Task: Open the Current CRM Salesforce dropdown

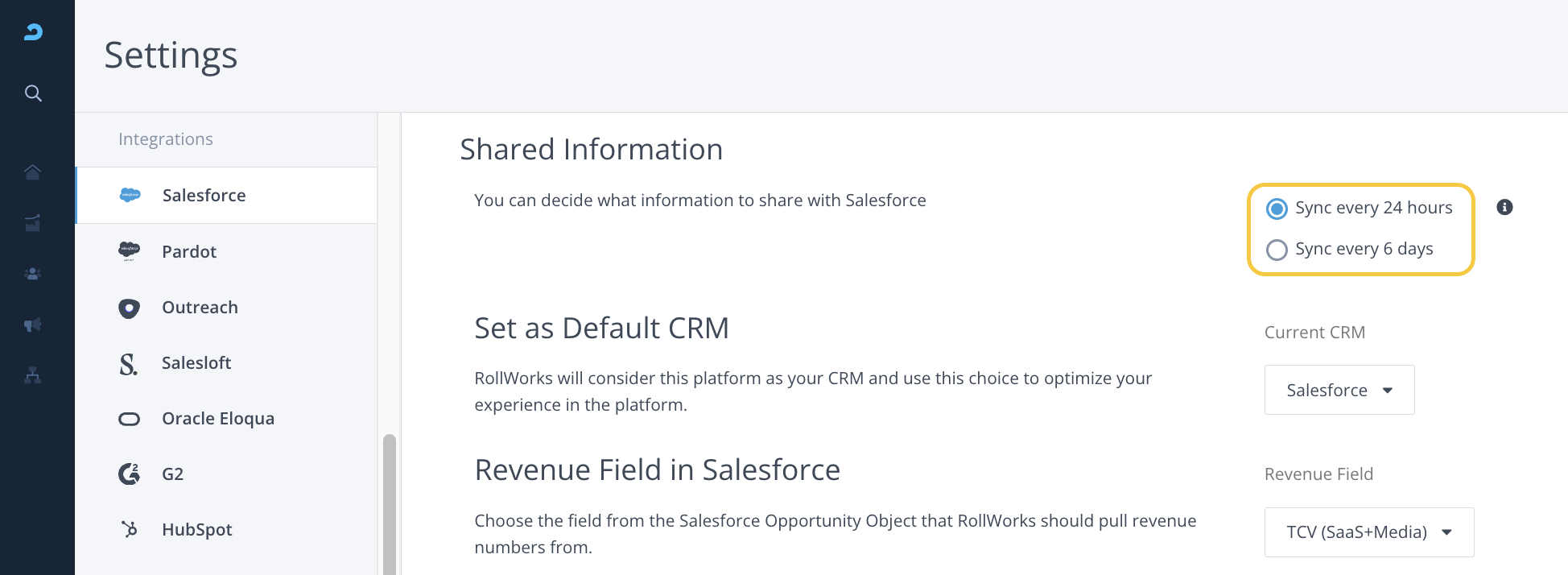Action: pos(1339,391)
